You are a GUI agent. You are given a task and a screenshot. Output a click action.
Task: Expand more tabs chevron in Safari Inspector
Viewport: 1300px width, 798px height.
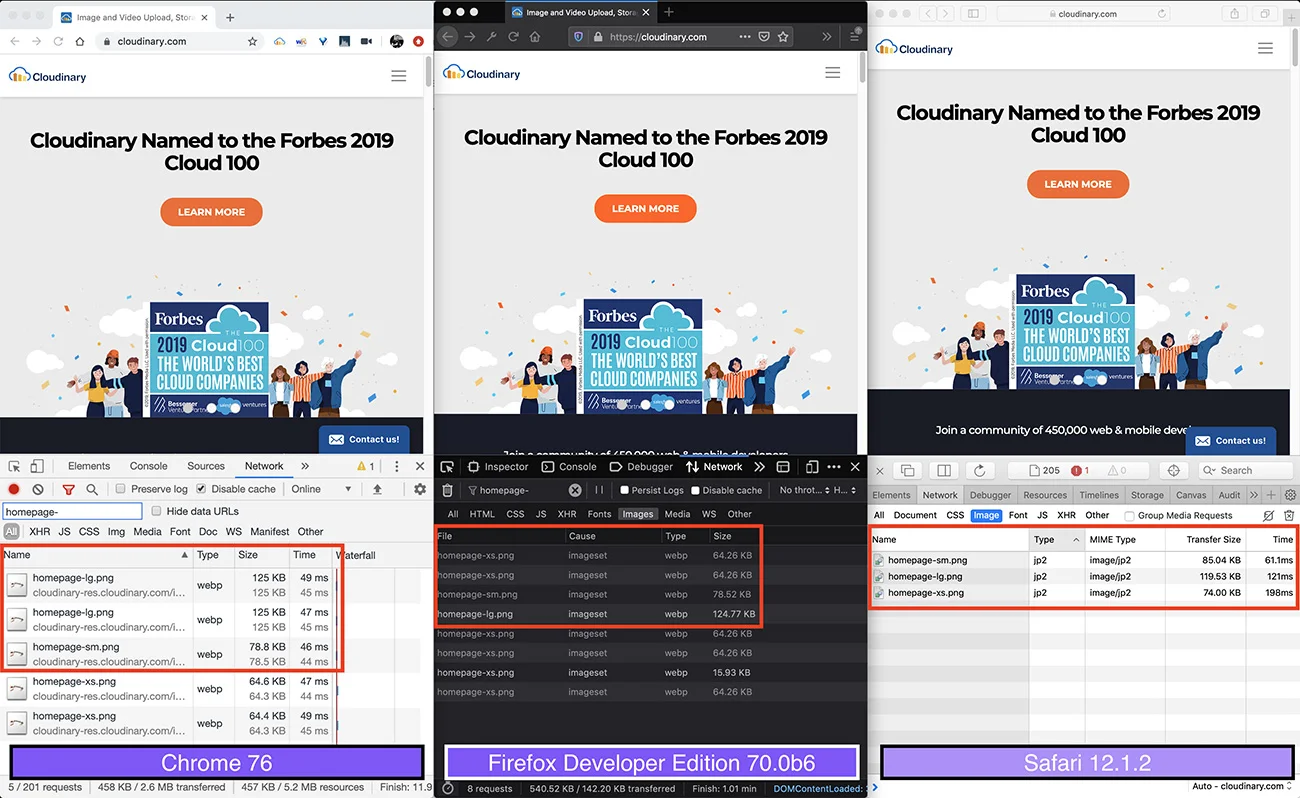pyautogui.click(x=1254, y=495)
